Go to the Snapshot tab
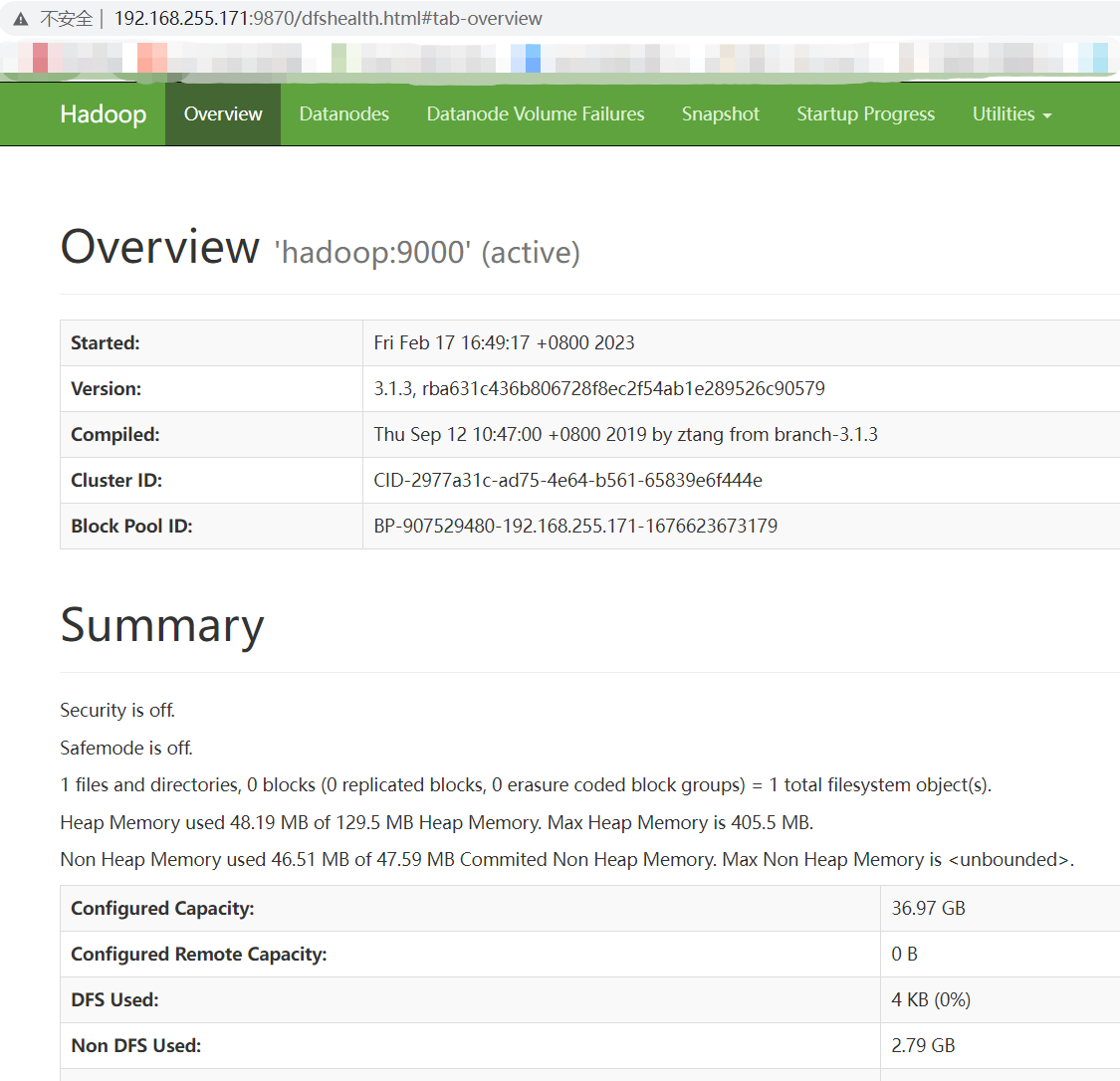 [720, 114]
